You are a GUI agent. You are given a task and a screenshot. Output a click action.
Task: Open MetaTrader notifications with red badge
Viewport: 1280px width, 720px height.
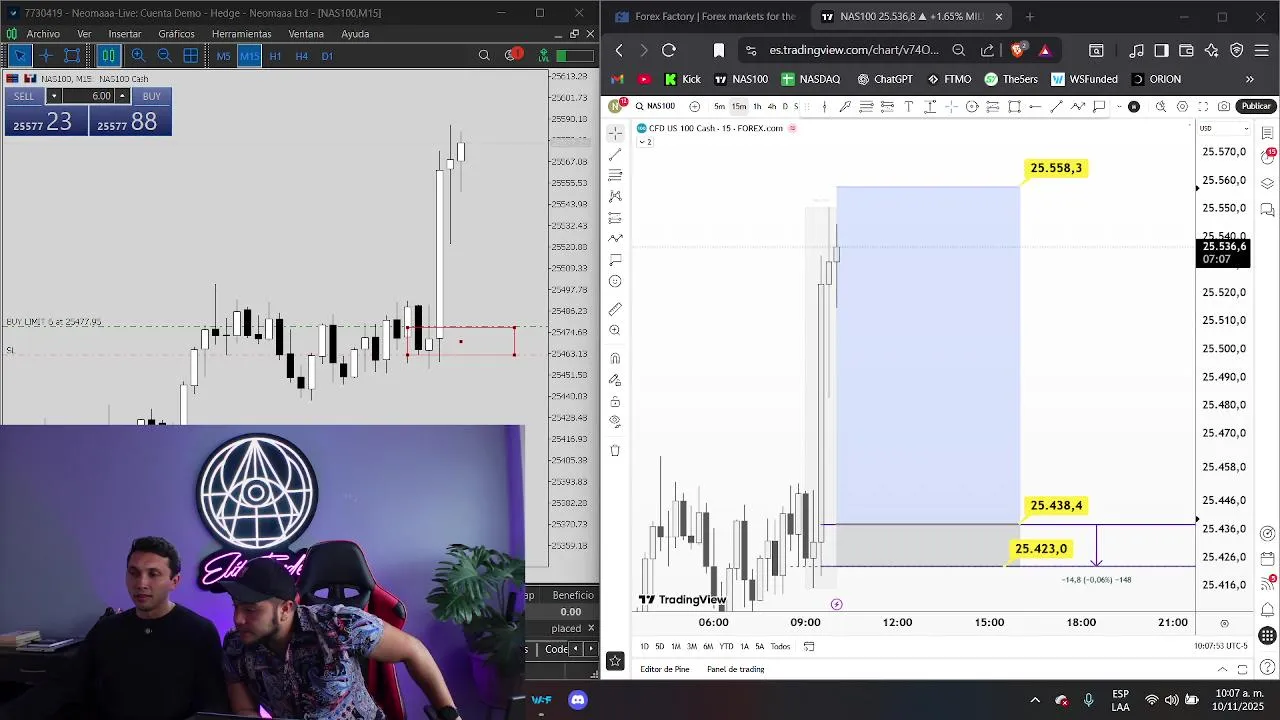coord(514,55)
